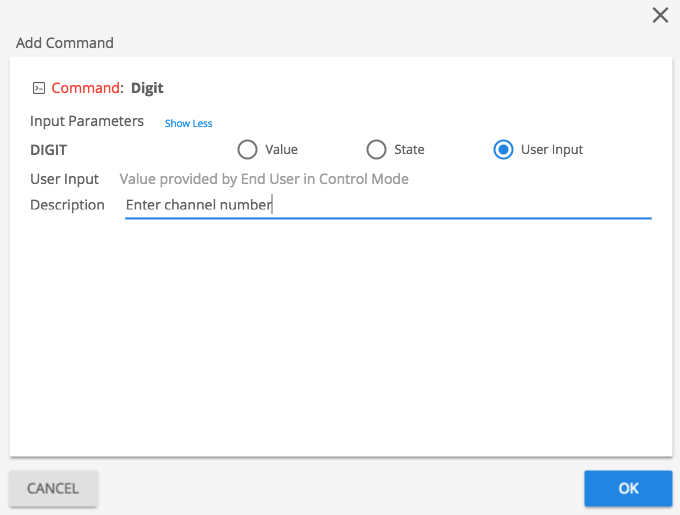Select the User Input radio button circle
Viewport: 680px width, 515px height.
click(503, 150)
